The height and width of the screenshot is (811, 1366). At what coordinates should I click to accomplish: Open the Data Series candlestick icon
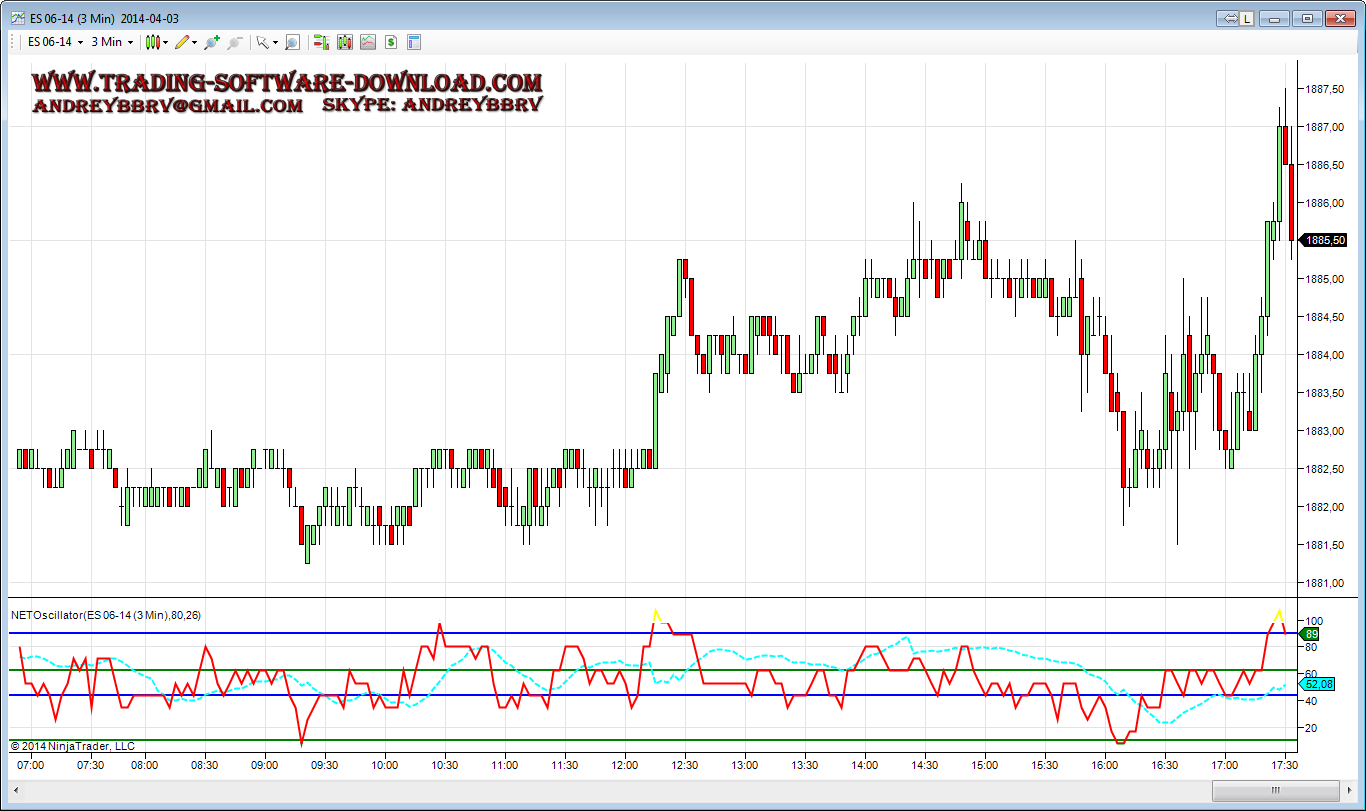point(344,42)
